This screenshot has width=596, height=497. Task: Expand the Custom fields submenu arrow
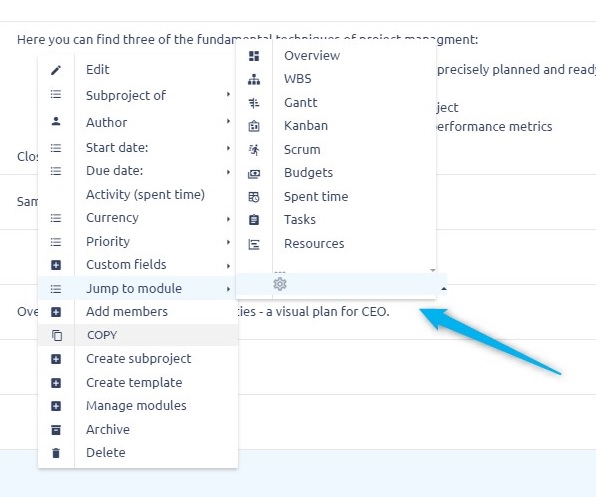point(228,266)
